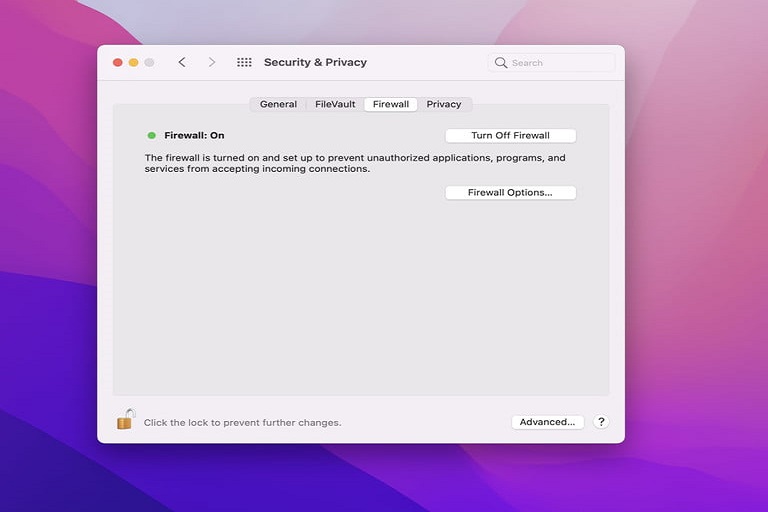Close the Security & Privacy window
Image resolution: width=768 pixels, height=512 pixels.
(x=117, y=62)
